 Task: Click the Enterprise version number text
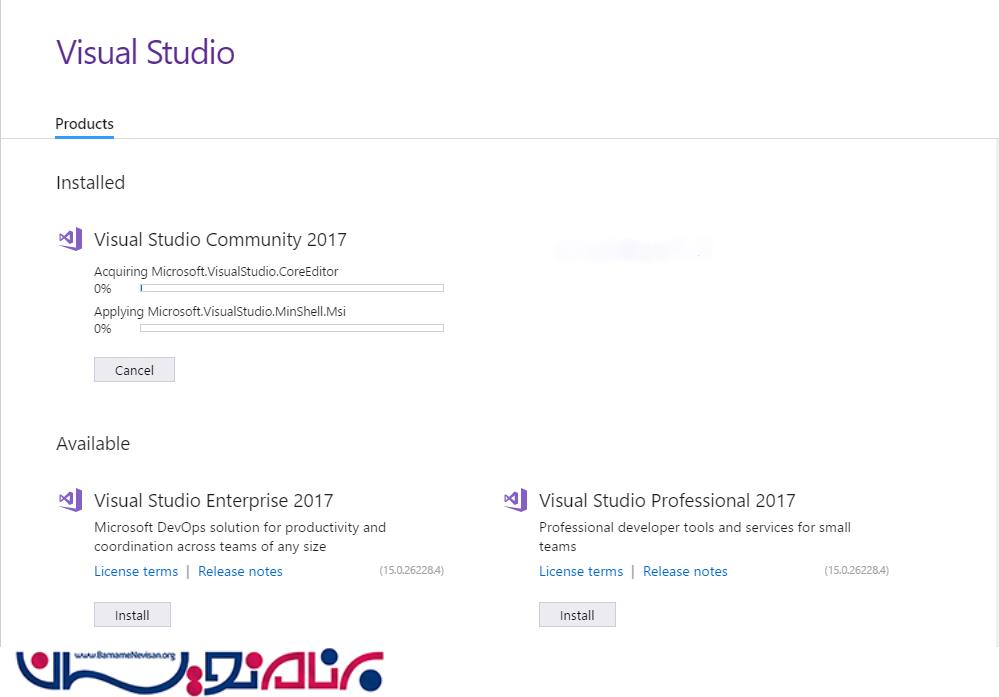[411, 570]
